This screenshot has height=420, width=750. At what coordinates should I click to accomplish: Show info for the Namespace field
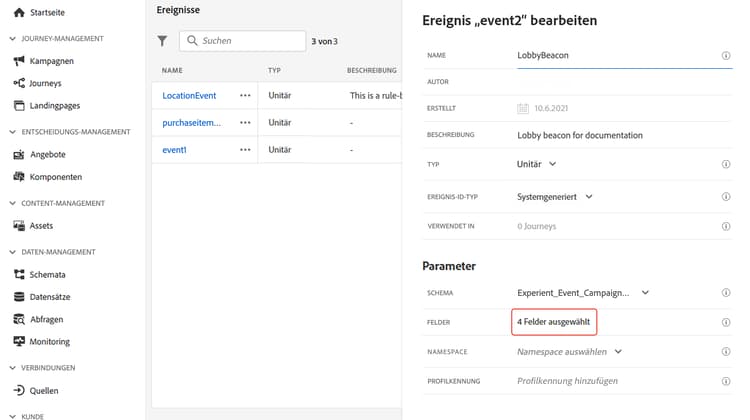[x=726, y=352]
